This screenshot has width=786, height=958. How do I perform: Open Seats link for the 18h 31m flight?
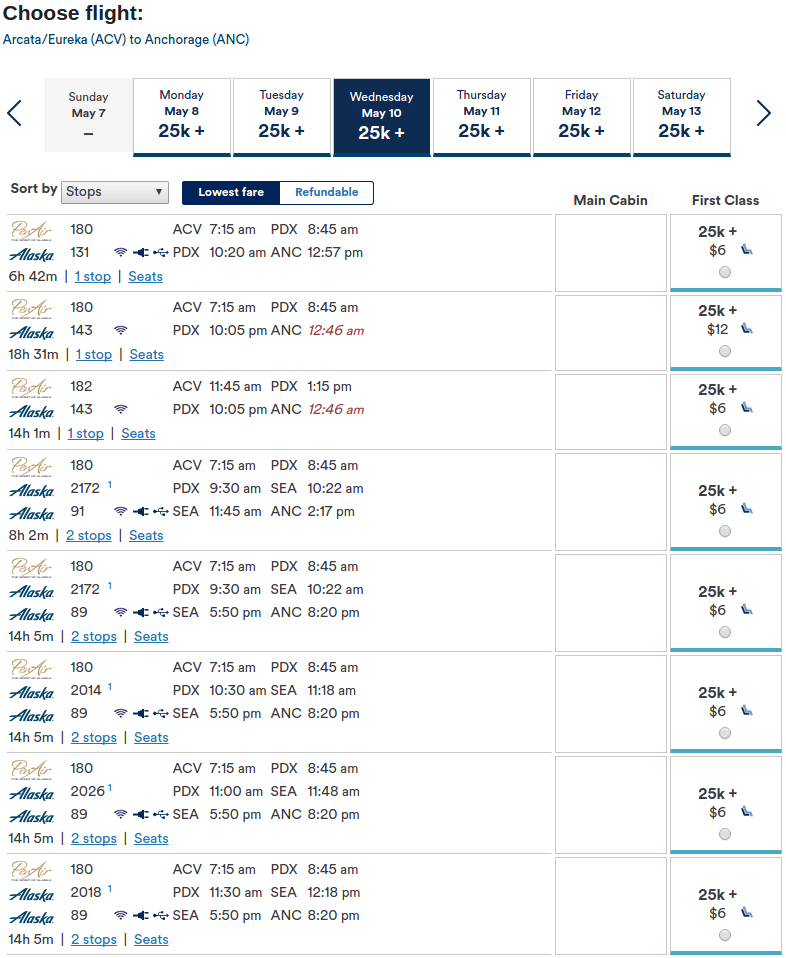point(147,354)
